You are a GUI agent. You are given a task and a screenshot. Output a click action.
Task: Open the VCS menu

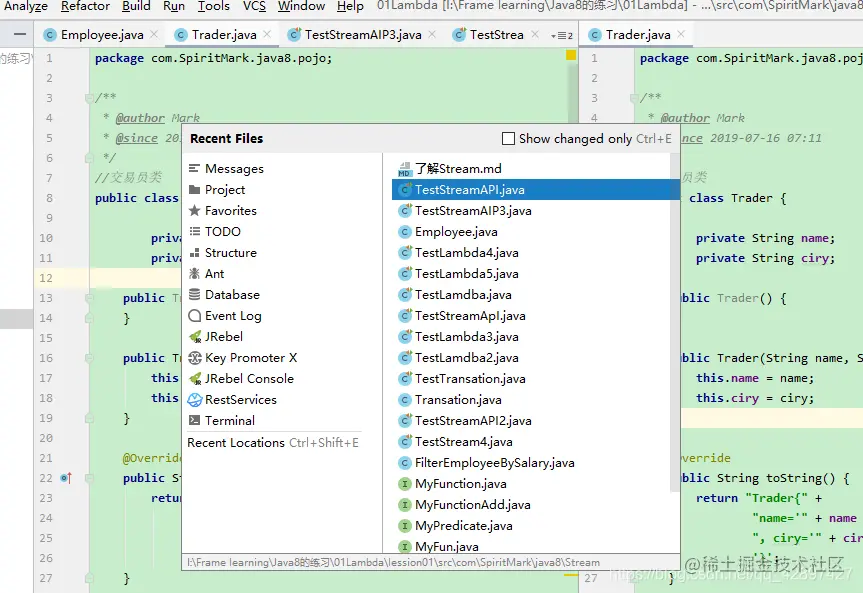point(254,6)
